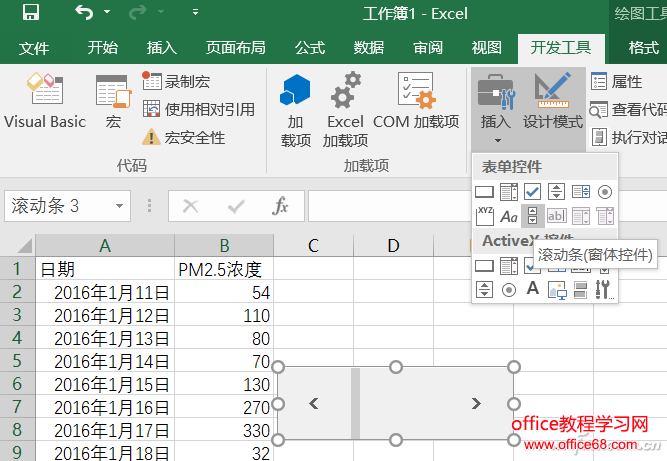The height and width of the screenshot is (461, 667).
Task: Pick the ActiveX Label (A) control
Action: (533, 288)
